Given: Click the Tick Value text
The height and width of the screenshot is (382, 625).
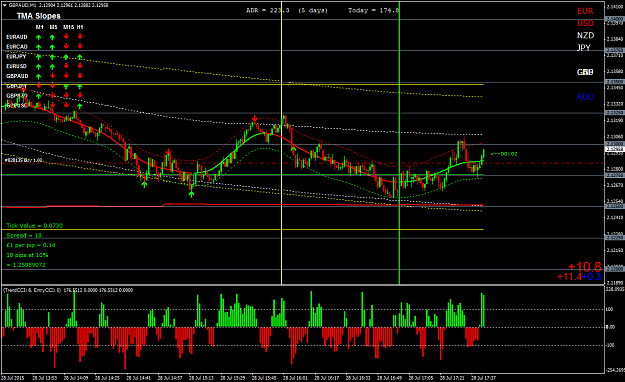Looking at the screenshot, I should [35, 226].
